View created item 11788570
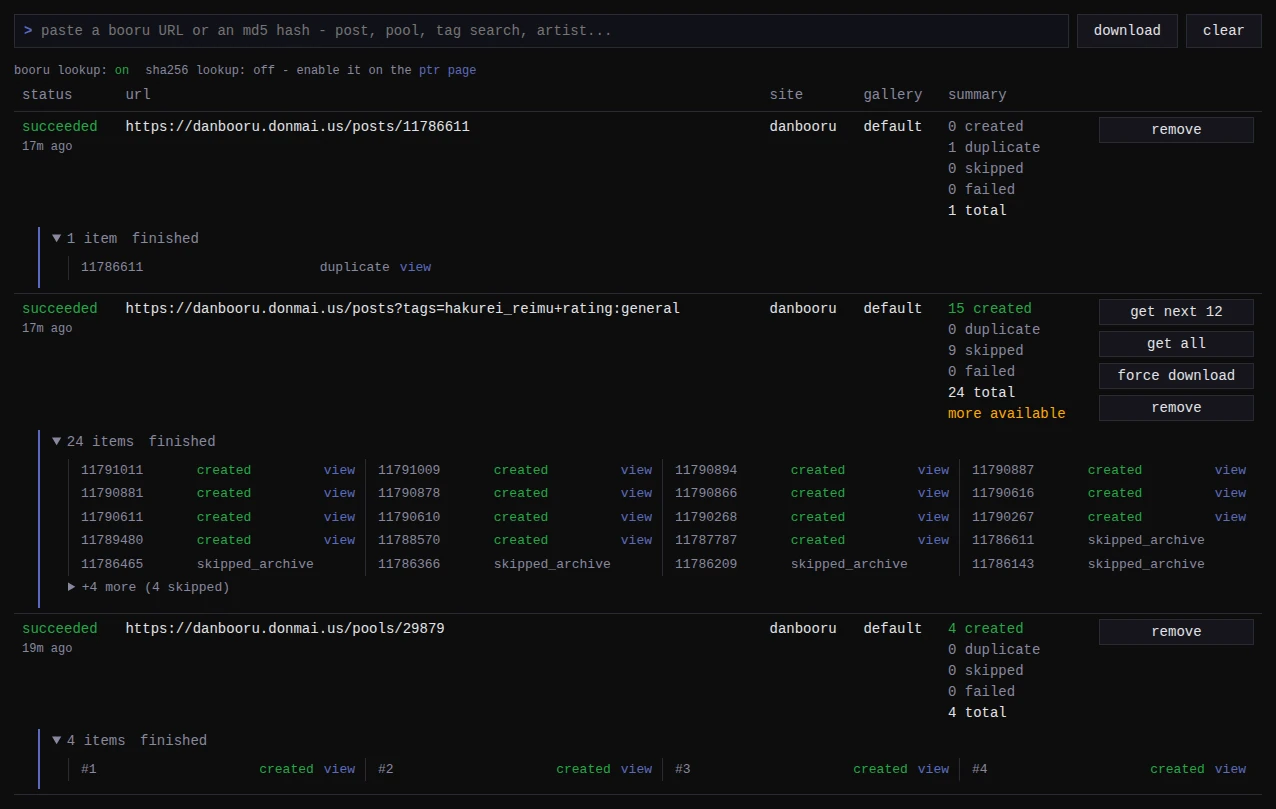The height and width of the screenshot is (809, 1276). [x=636, y=540]
